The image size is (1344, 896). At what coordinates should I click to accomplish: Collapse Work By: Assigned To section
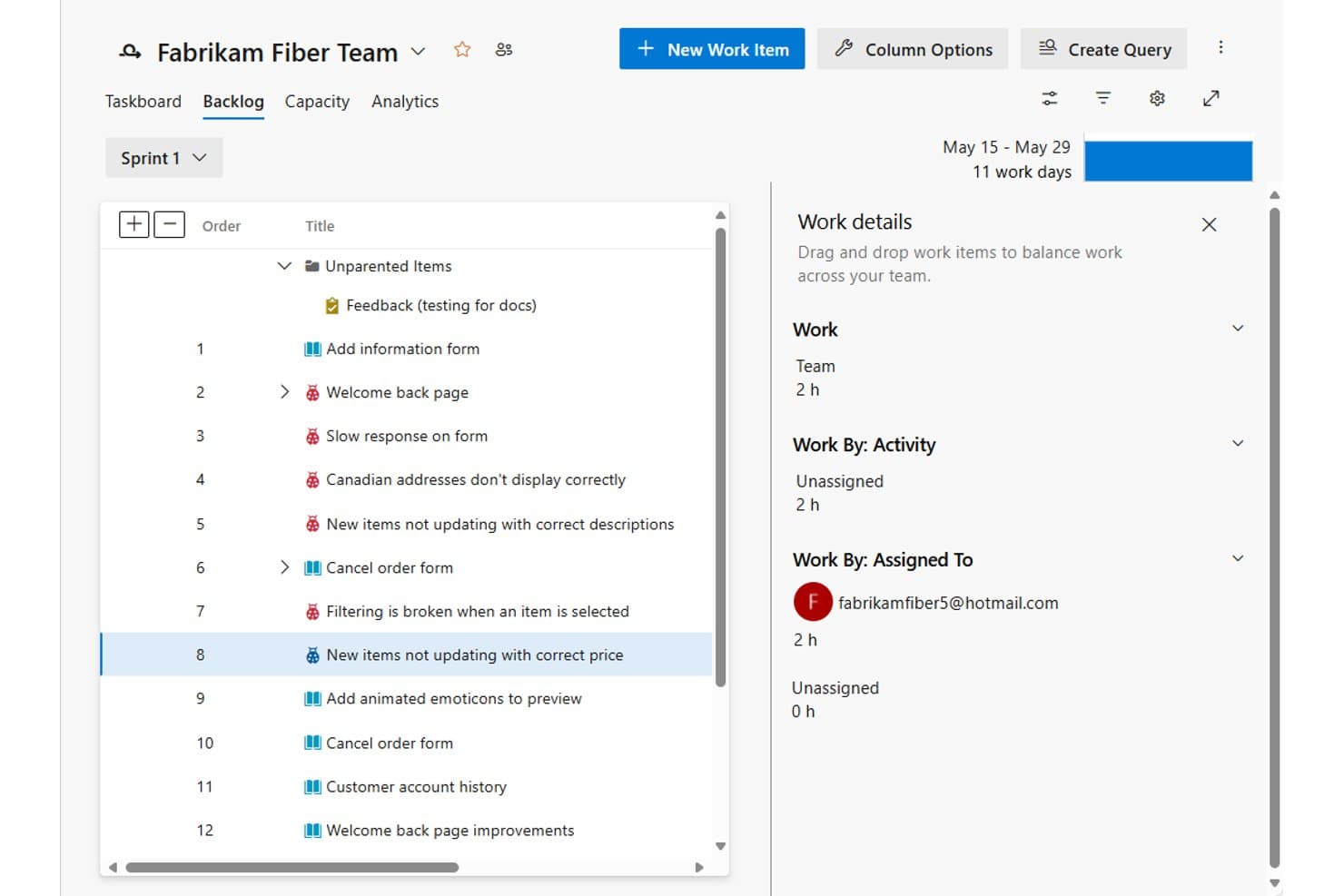click(x=1238, y=558)
